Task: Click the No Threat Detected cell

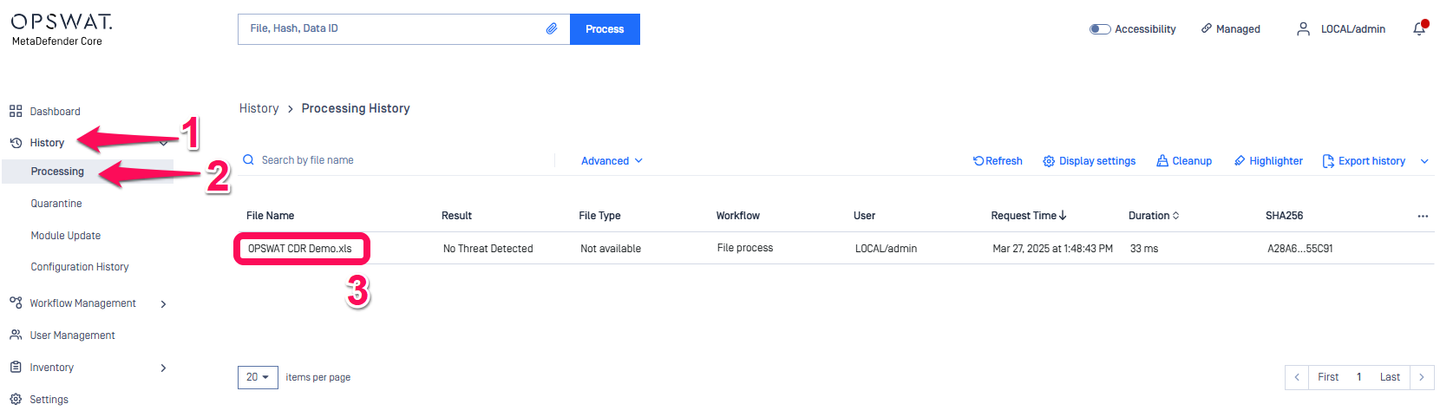Action: 488,248
